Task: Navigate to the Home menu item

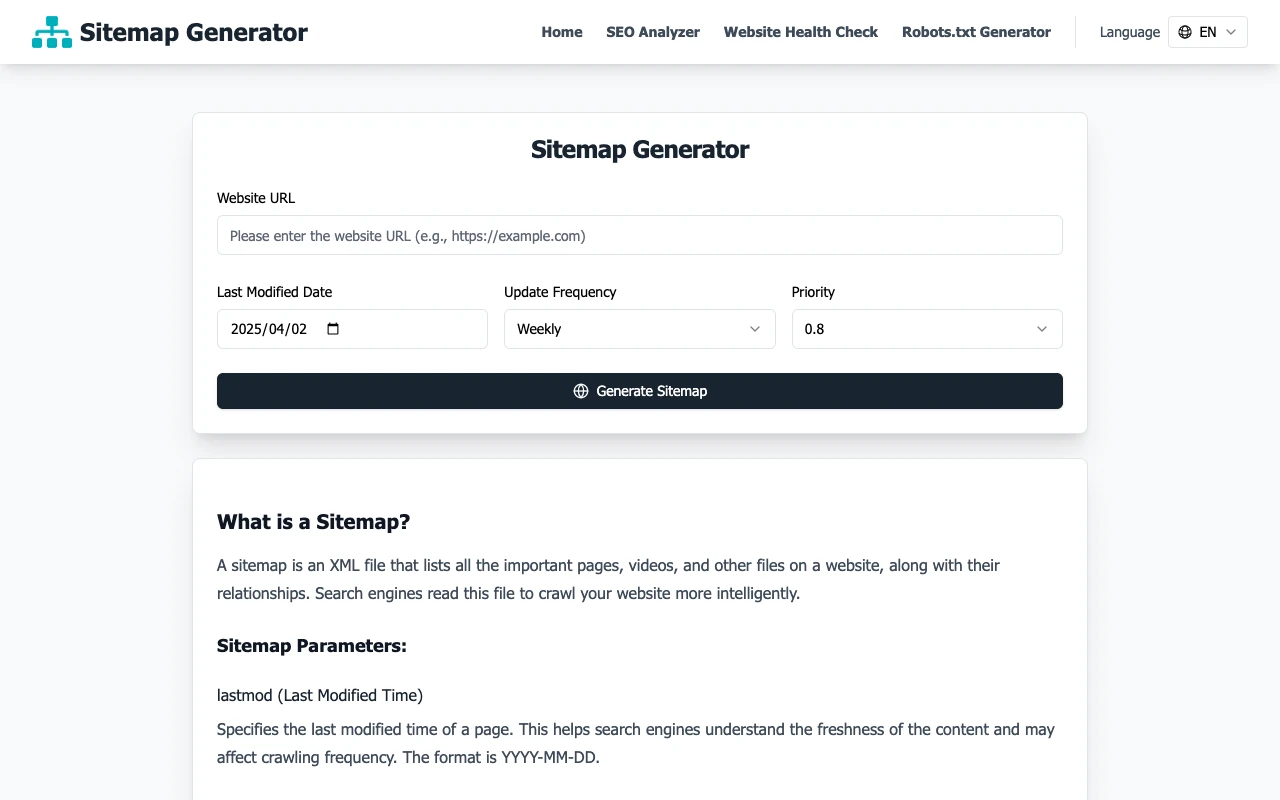Action: [561, 32]
